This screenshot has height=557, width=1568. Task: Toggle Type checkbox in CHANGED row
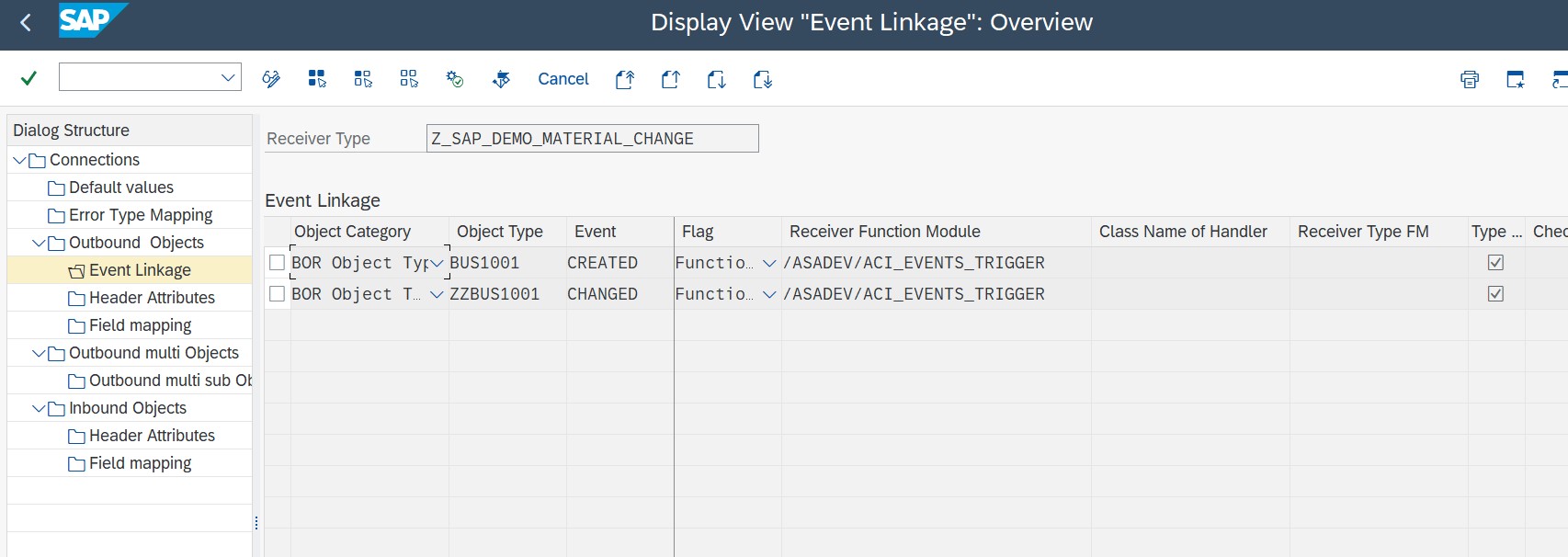[x=1495, y=294]
